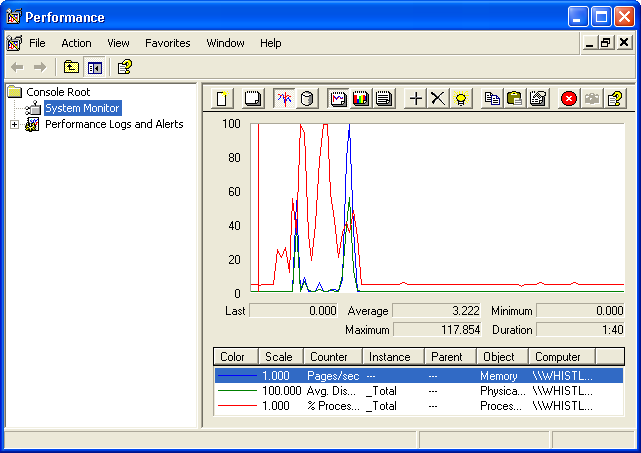The width and height of the screenshot is (641, 453).
Task: Click the Up One Level button
Action: tap(71, 67)
